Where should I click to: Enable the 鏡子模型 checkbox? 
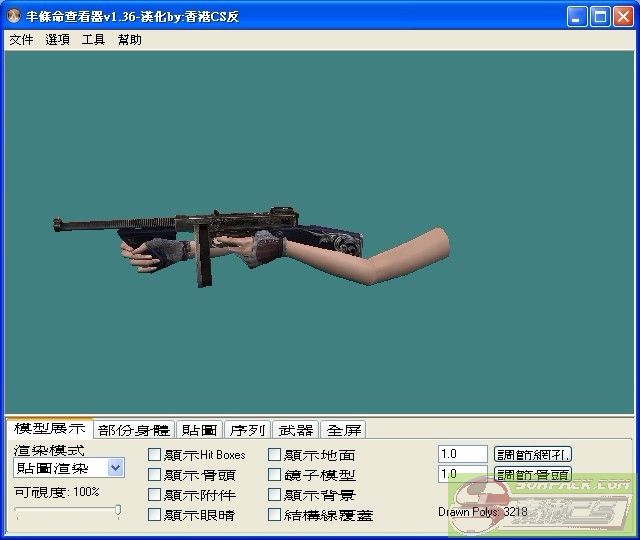[274, 475]
